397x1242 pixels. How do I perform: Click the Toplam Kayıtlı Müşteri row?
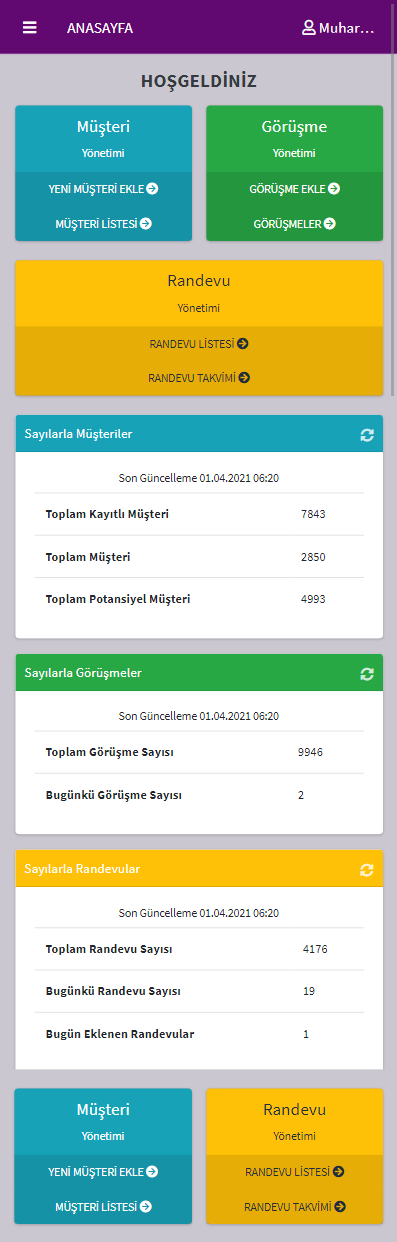point(199,514)
